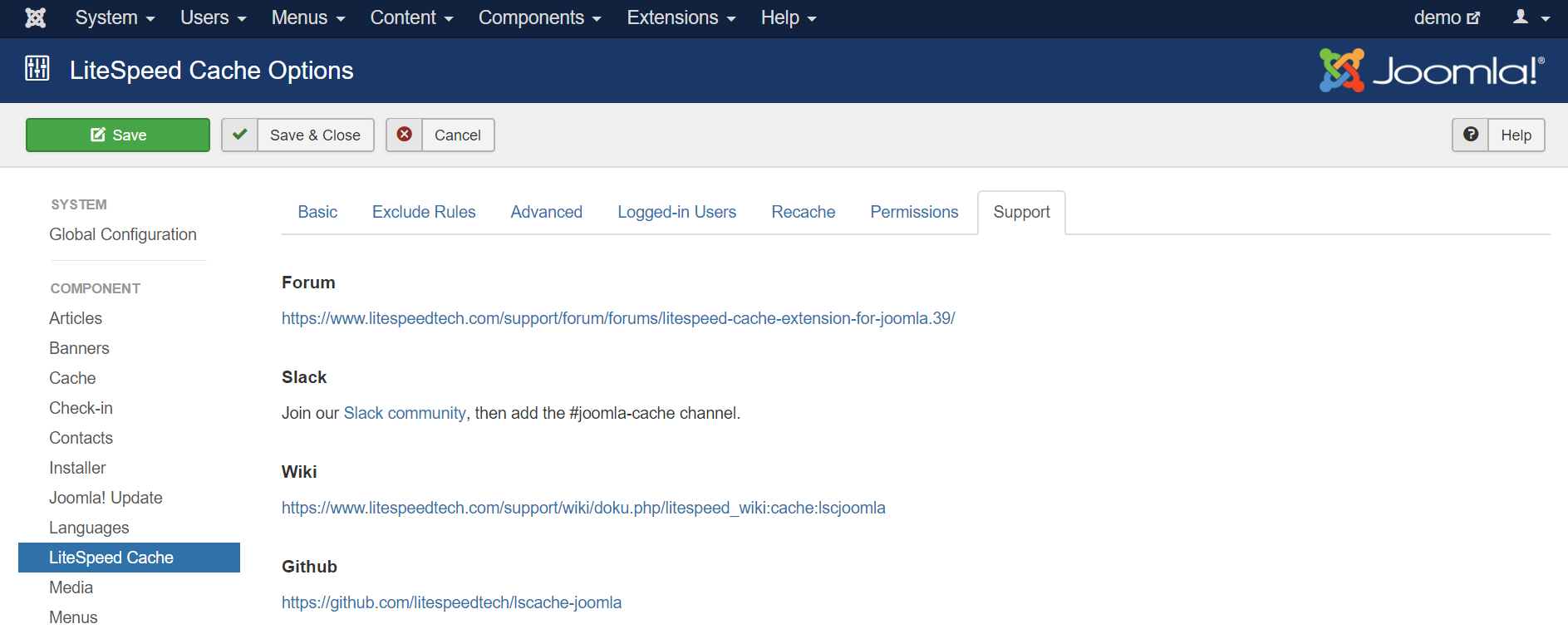Image resolution: width=1568 pixels, height=629 pixels.
Task: Select Check-in in the sidebar
Action: tap(81, 408)
